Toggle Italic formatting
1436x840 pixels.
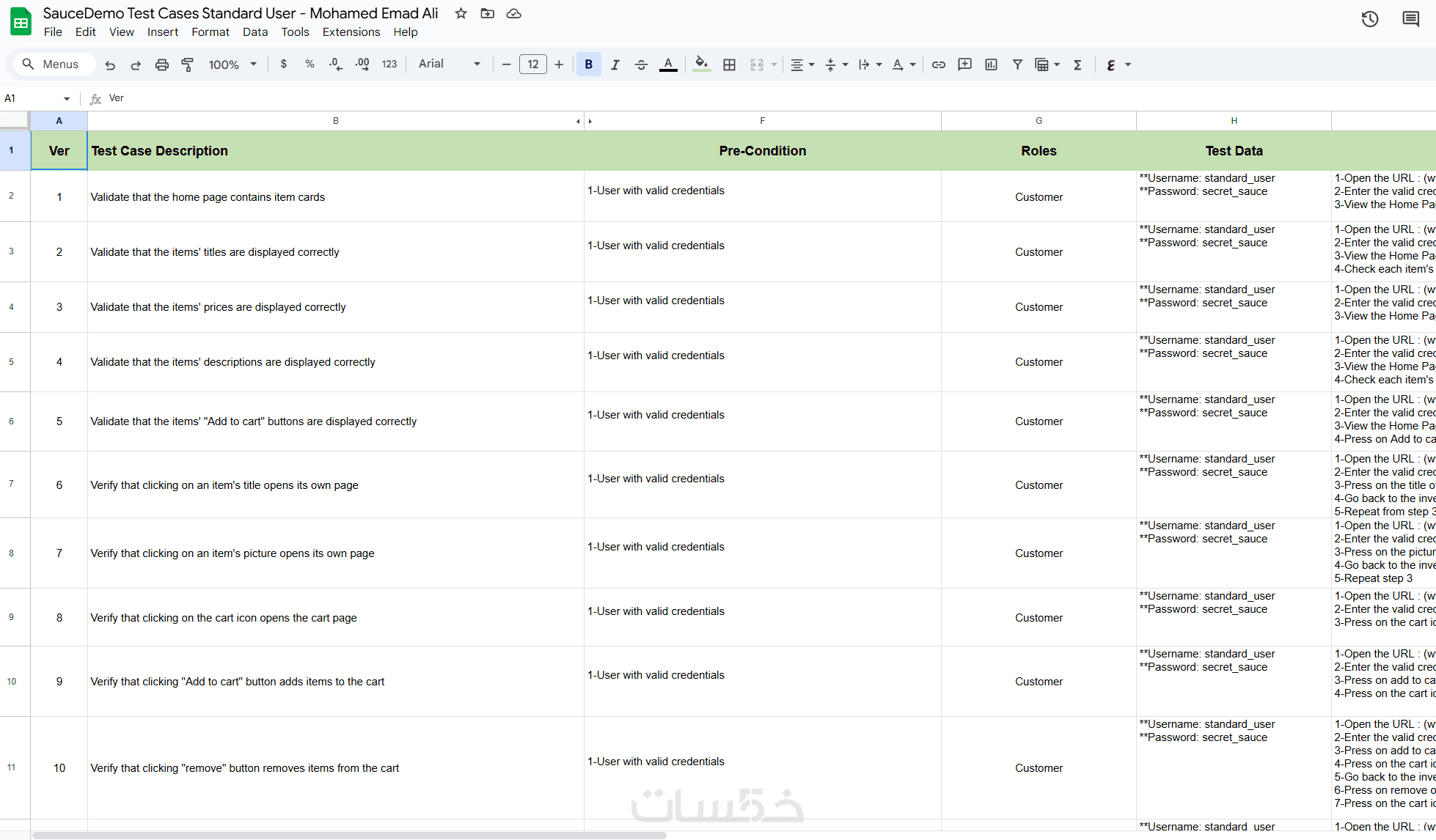tap(615, 65)
